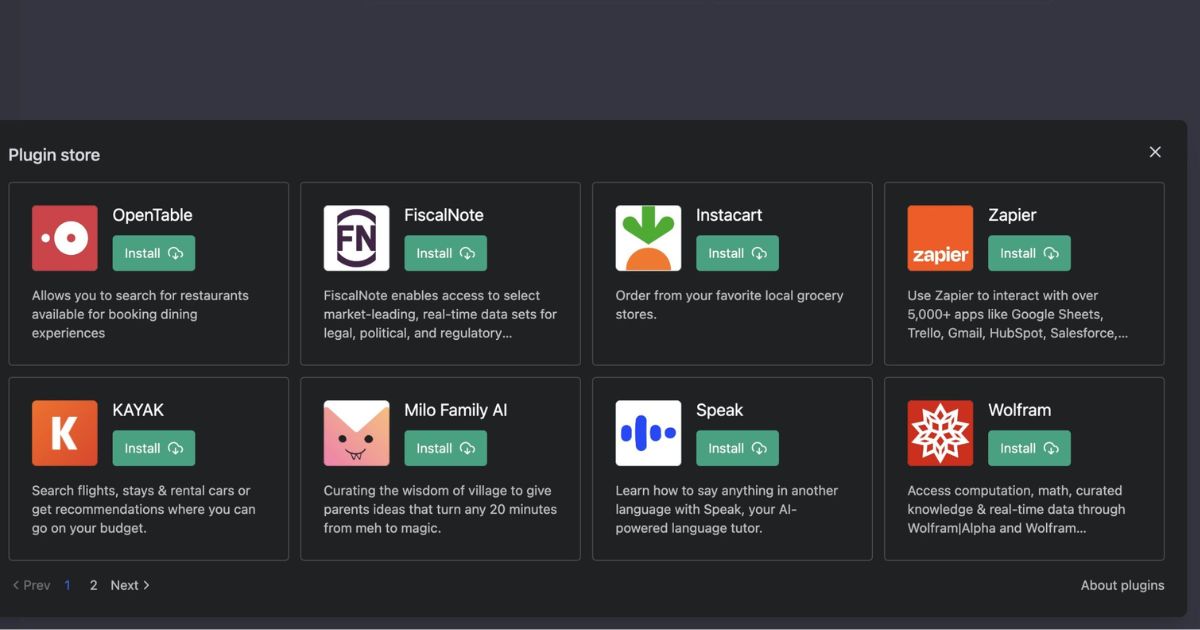The height and width of the screenshot is (630, 1200).
Task: Click the KAYAK plugin logo
Action: point(64,432)
